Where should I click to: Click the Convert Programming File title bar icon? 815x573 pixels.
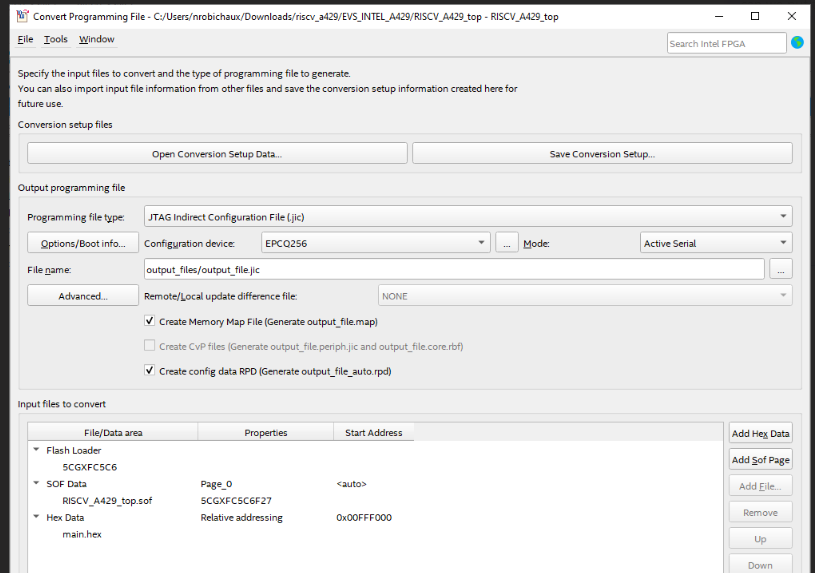click(22, 16)
